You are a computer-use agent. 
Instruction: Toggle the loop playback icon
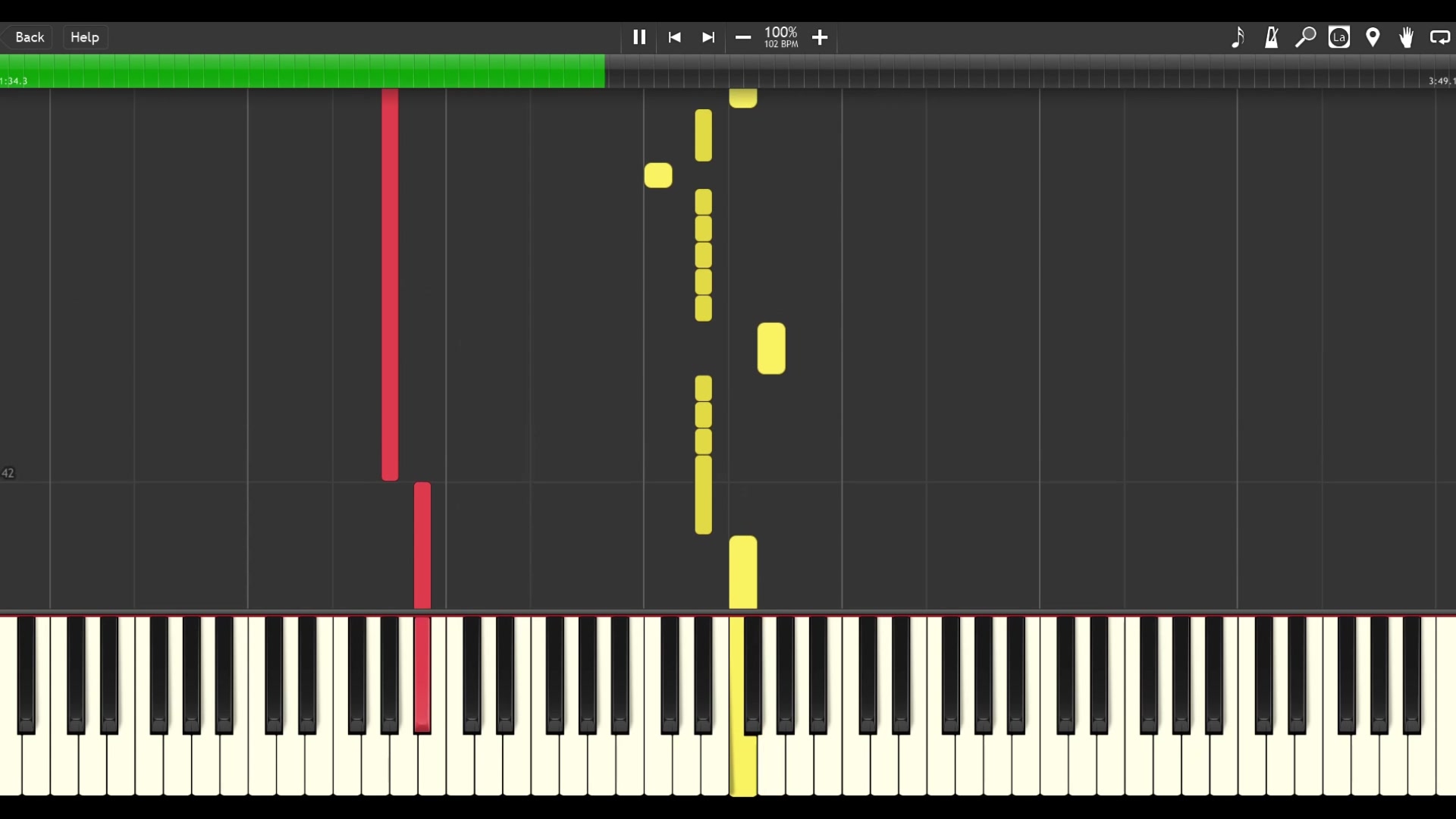click(1440, 37)
